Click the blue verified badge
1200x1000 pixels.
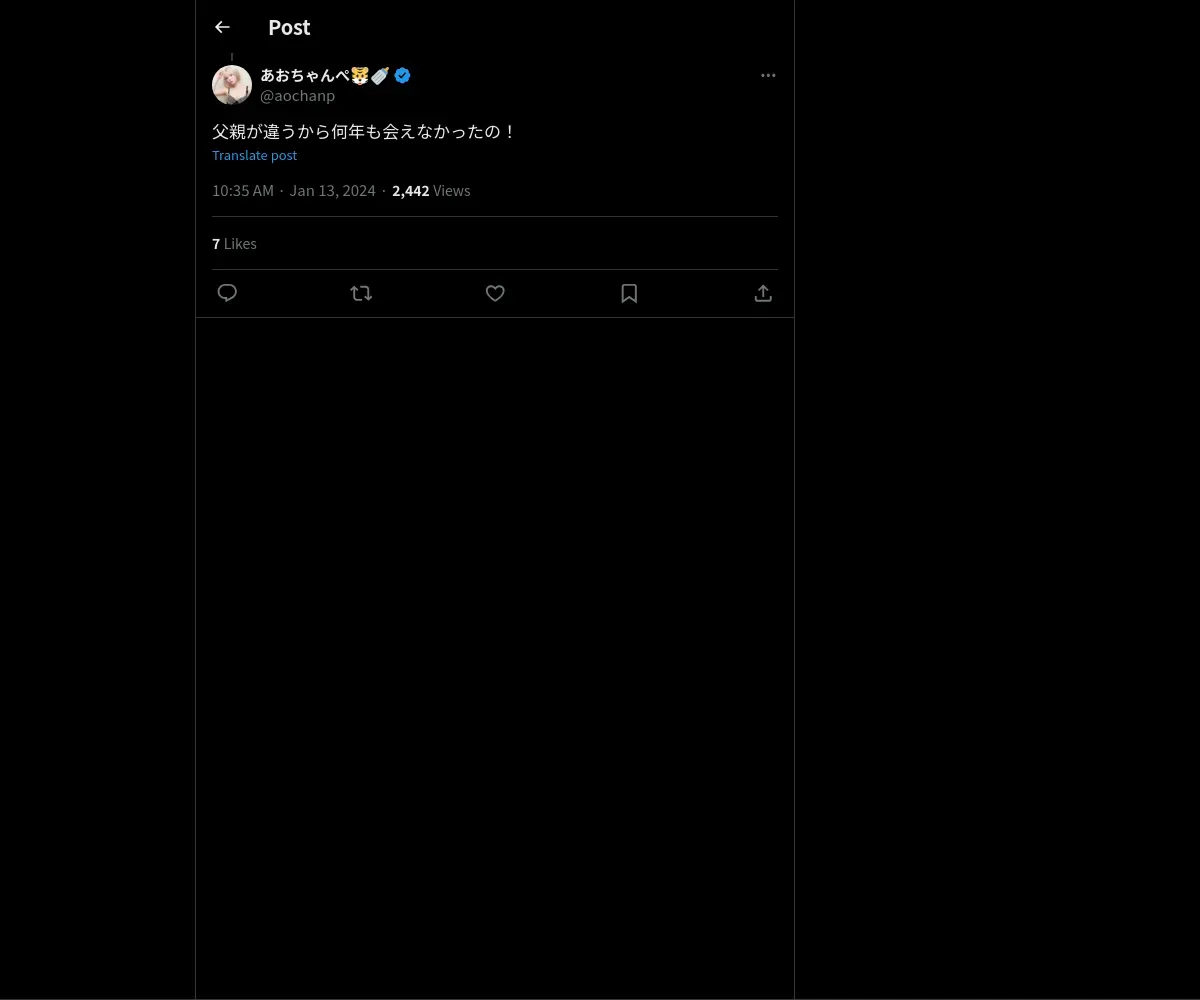tap(402, 75)
